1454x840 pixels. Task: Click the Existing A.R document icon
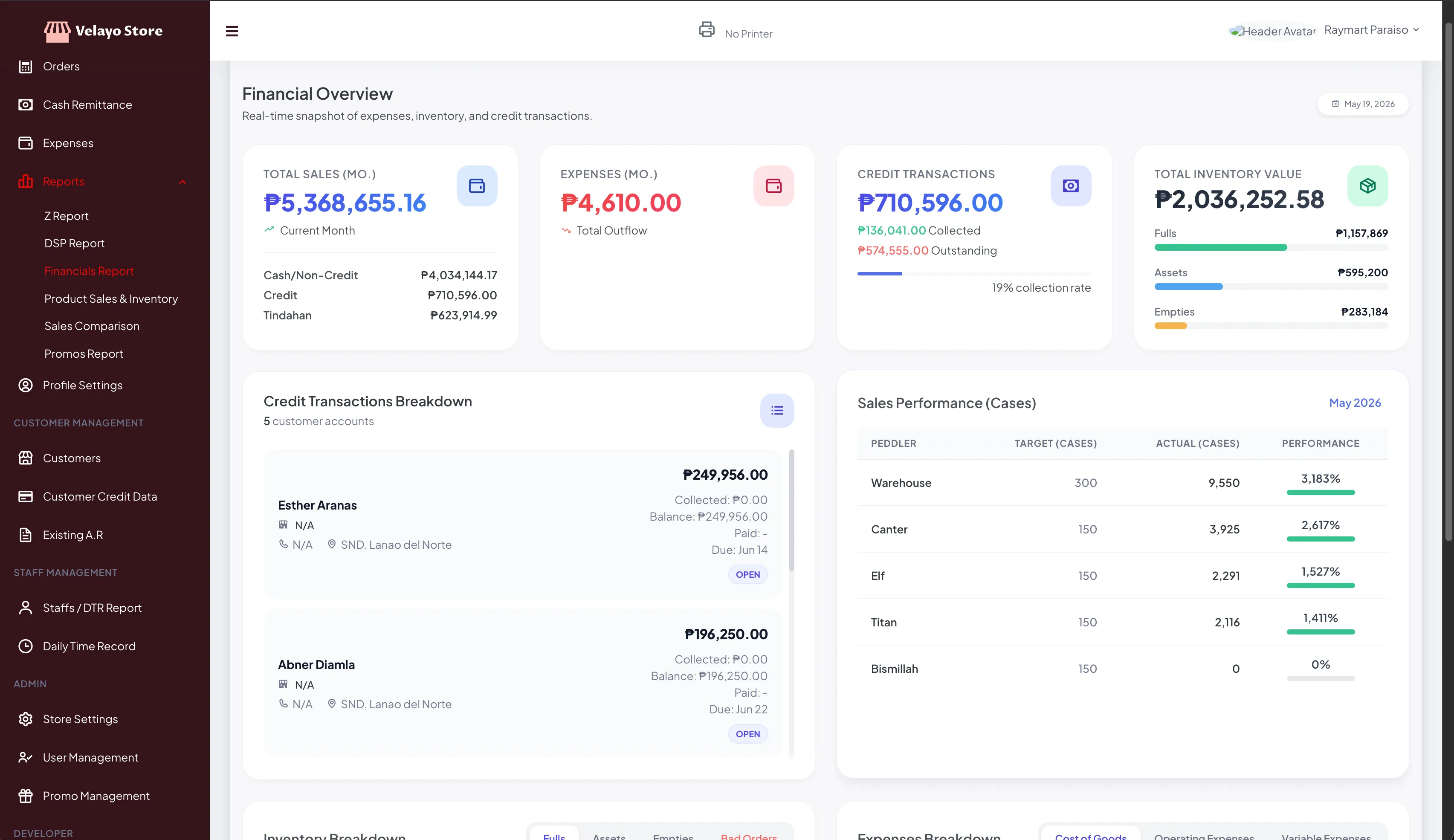[x=26, y=534]
